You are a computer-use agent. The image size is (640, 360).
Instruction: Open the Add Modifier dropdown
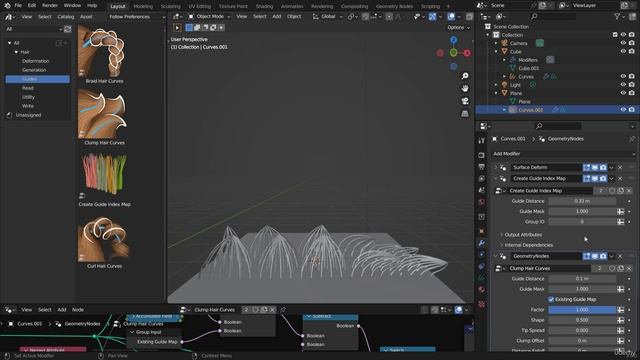point(563,154)
